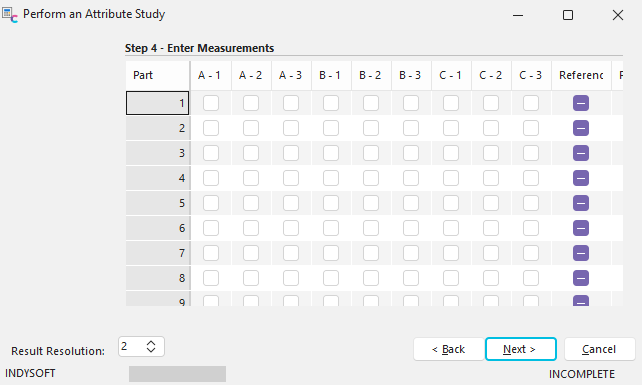Toggle the purple Reference indicator for part 6
This screenshot has width=642, height=385.
point(581,228)
